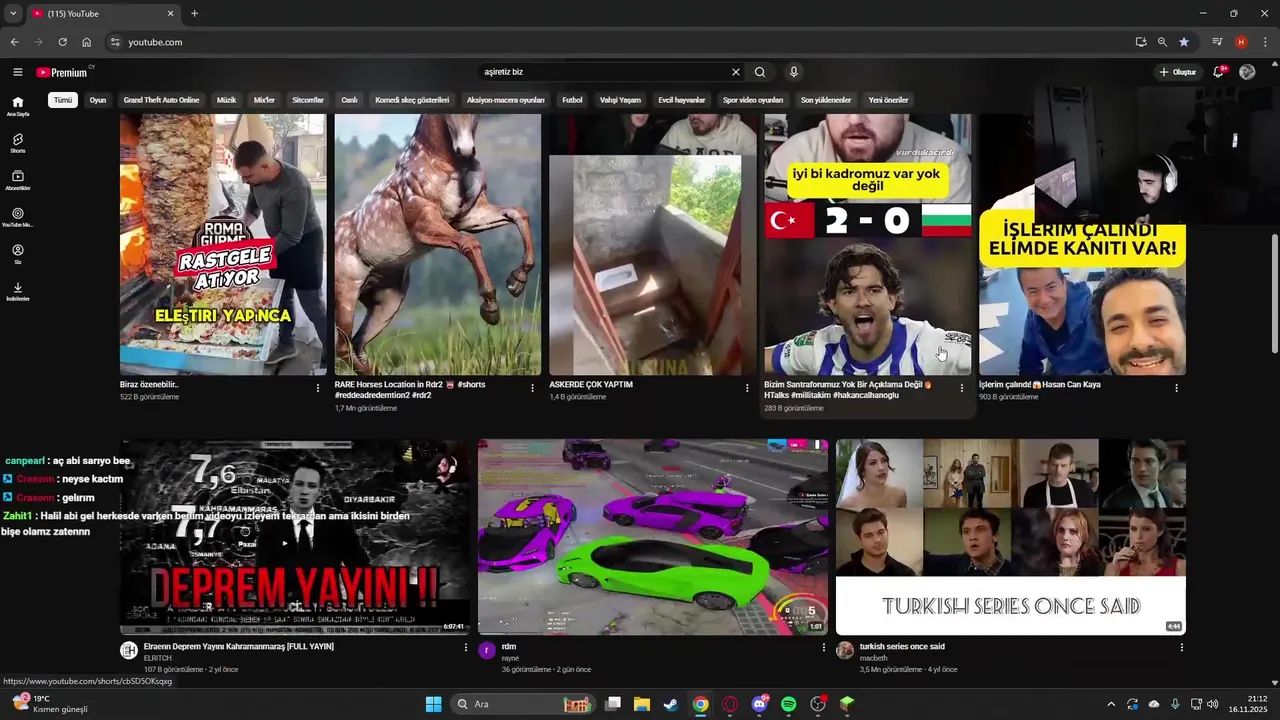The width and height of the screenshot is (1280, 720).
Task: Select the Canlı filter chip
Action: (349, 100)
